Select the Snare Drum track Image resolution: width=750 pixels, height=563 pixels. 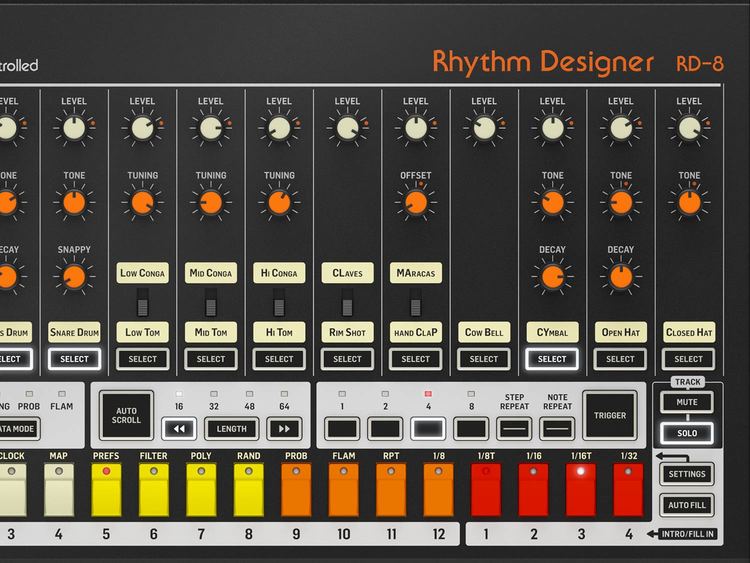(74, 359)
